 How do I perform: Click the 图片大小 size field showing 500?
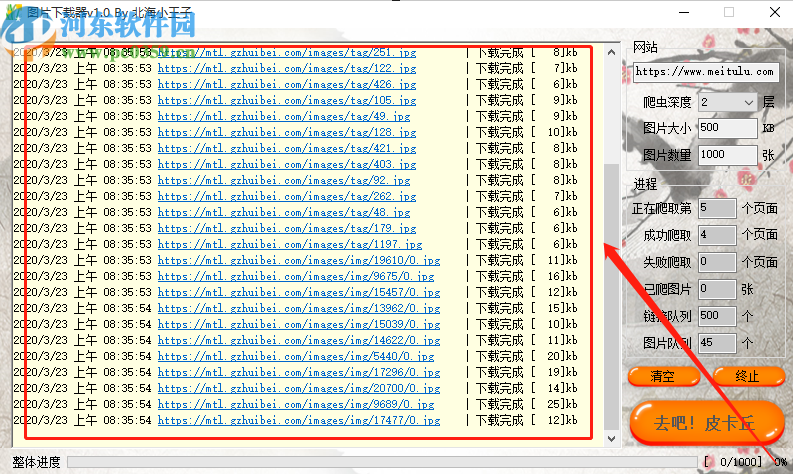coord(727,128)
